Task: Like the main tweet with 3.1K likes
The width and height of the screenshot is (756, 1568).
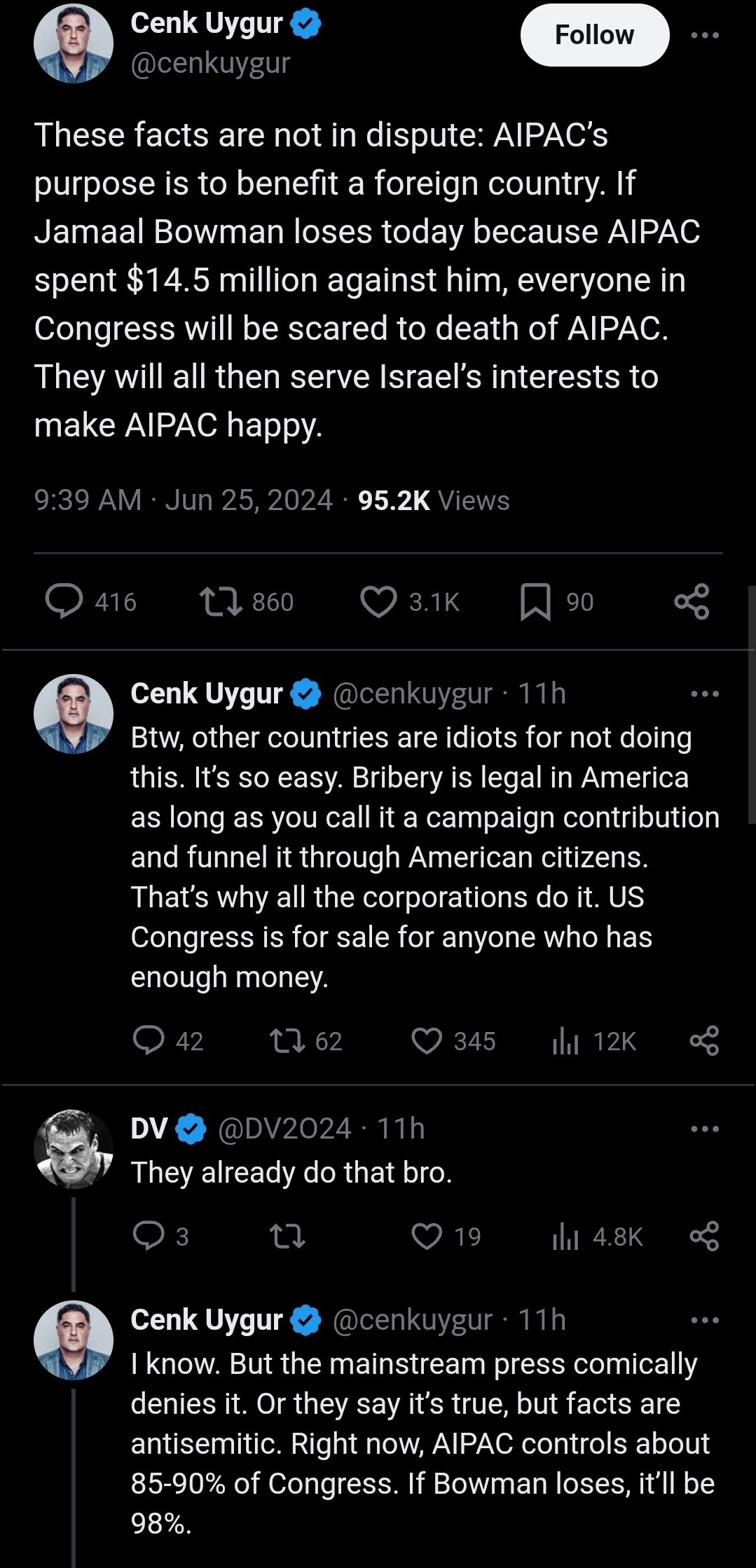Action: click(378, 602)
